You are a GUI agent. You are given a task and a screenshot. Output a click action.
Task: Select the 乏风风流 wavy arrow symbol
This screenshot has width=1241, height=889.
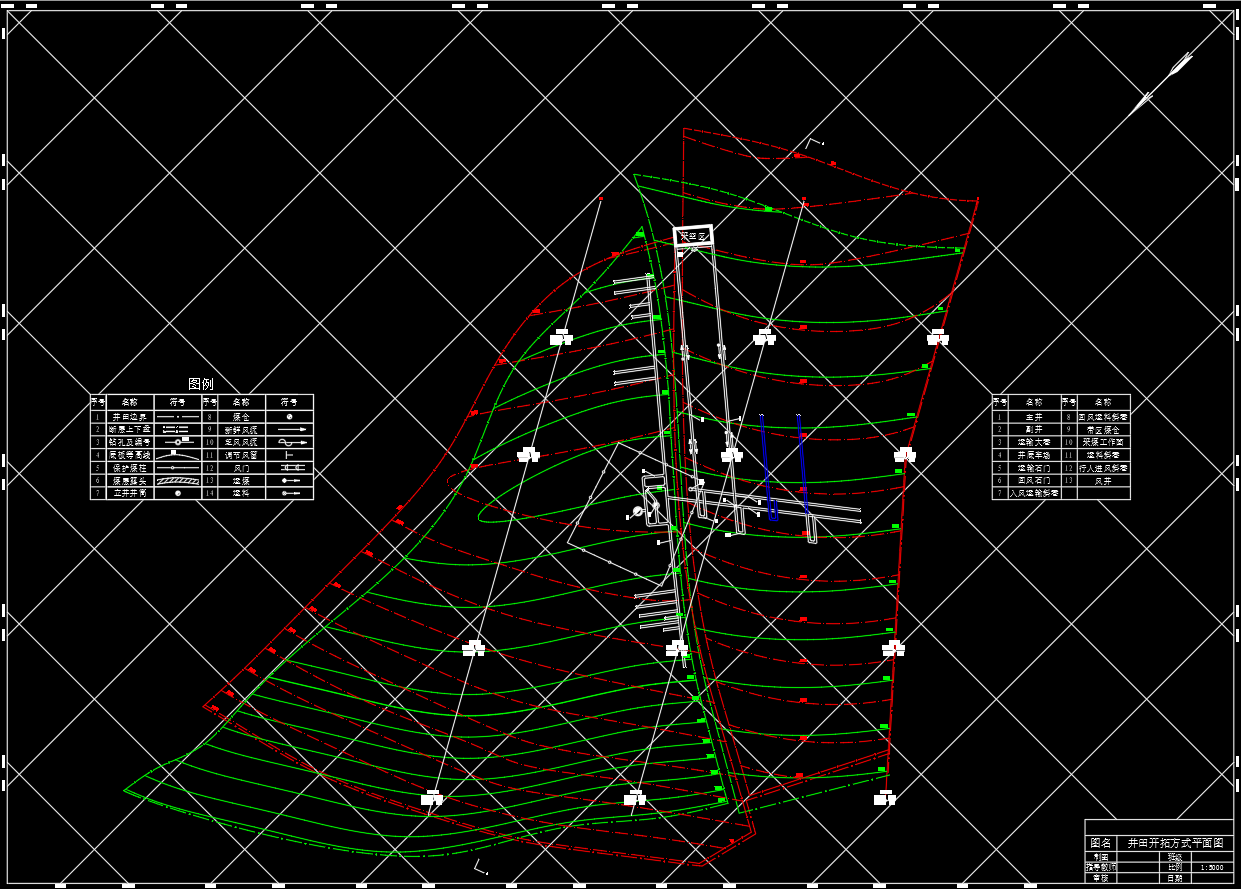[290, 441]
